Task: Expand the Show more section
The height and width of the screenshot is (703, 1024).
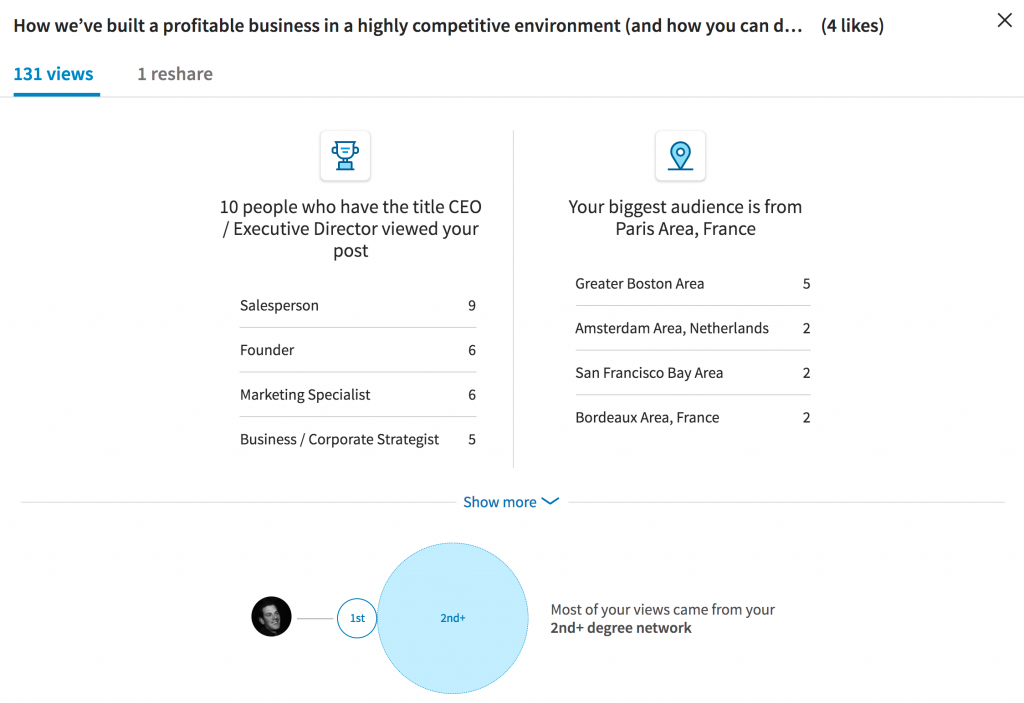Action: [x=499, y=502]
